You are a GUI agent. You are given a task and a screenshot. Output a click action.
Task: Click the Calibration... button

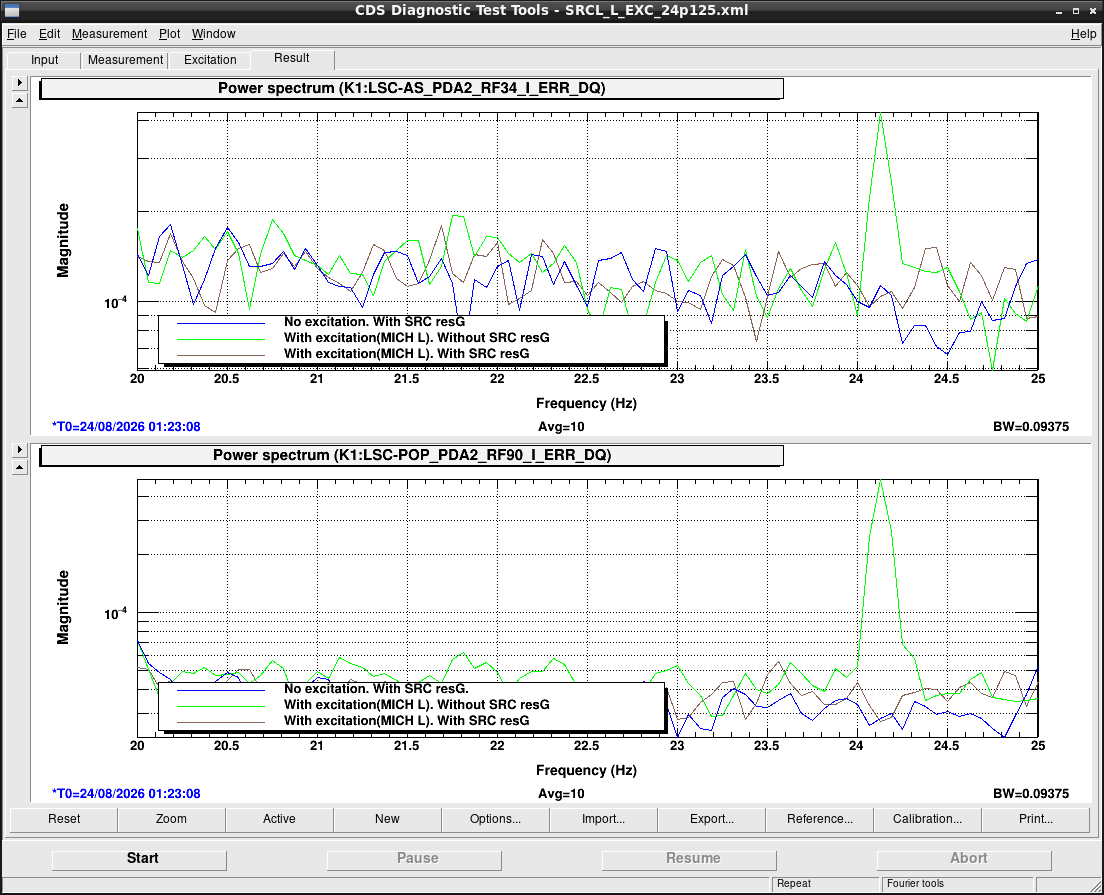click(x=927, y=819)
